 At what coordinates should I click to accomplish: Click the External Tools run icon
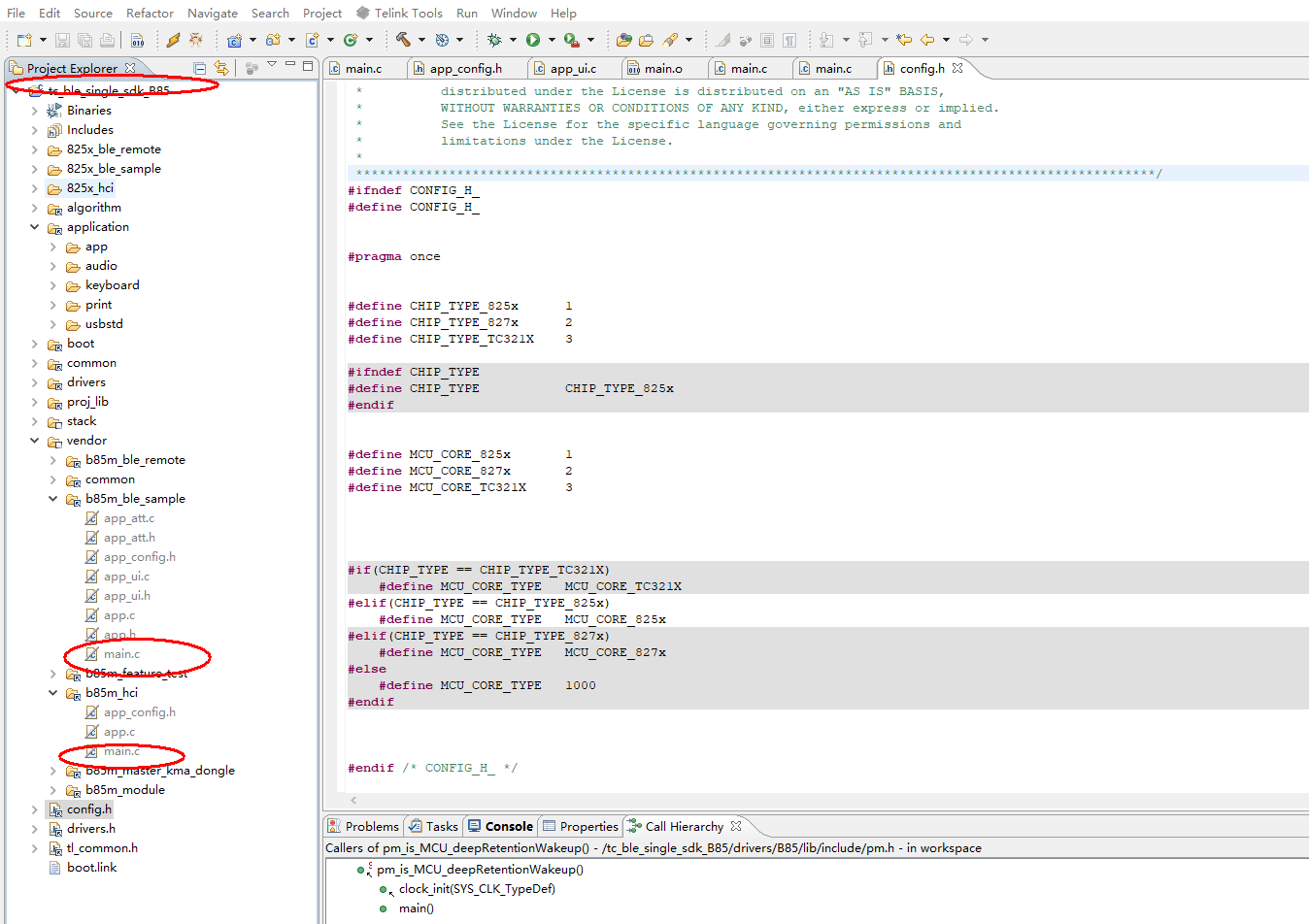pyautogui.click(x=572, y=40)
